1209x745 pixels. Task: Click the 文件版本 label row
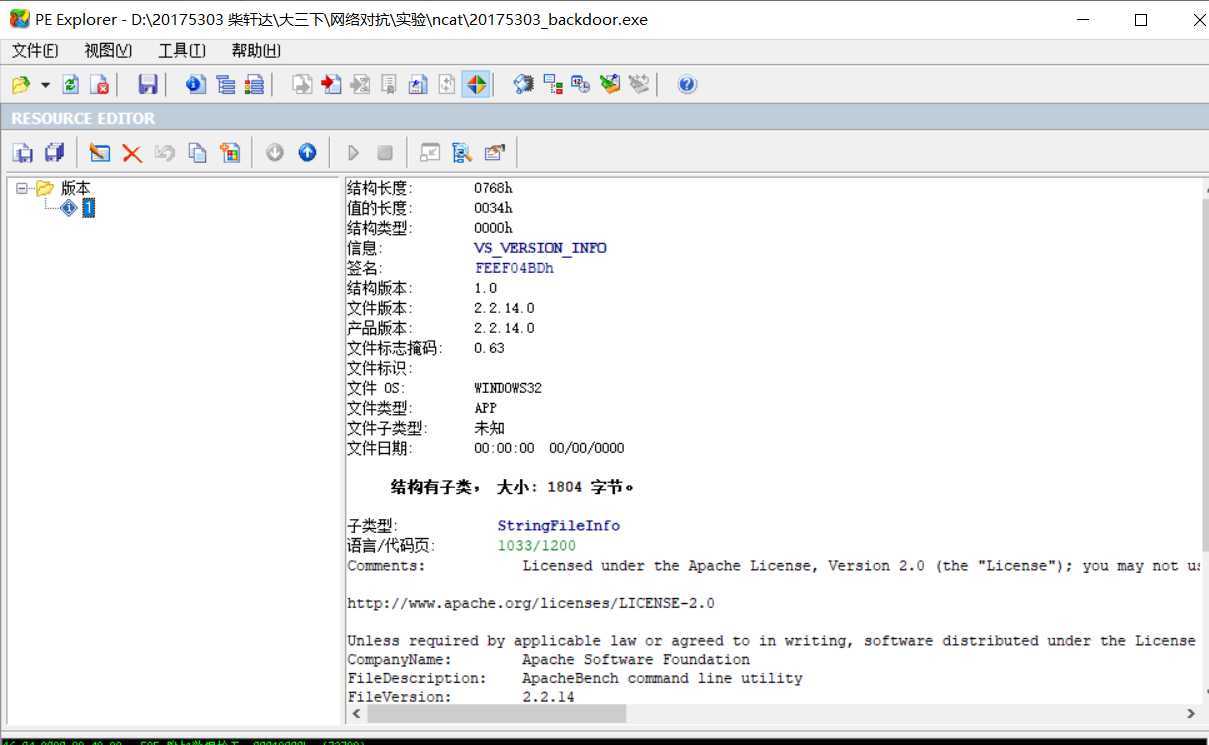(380, 308)
